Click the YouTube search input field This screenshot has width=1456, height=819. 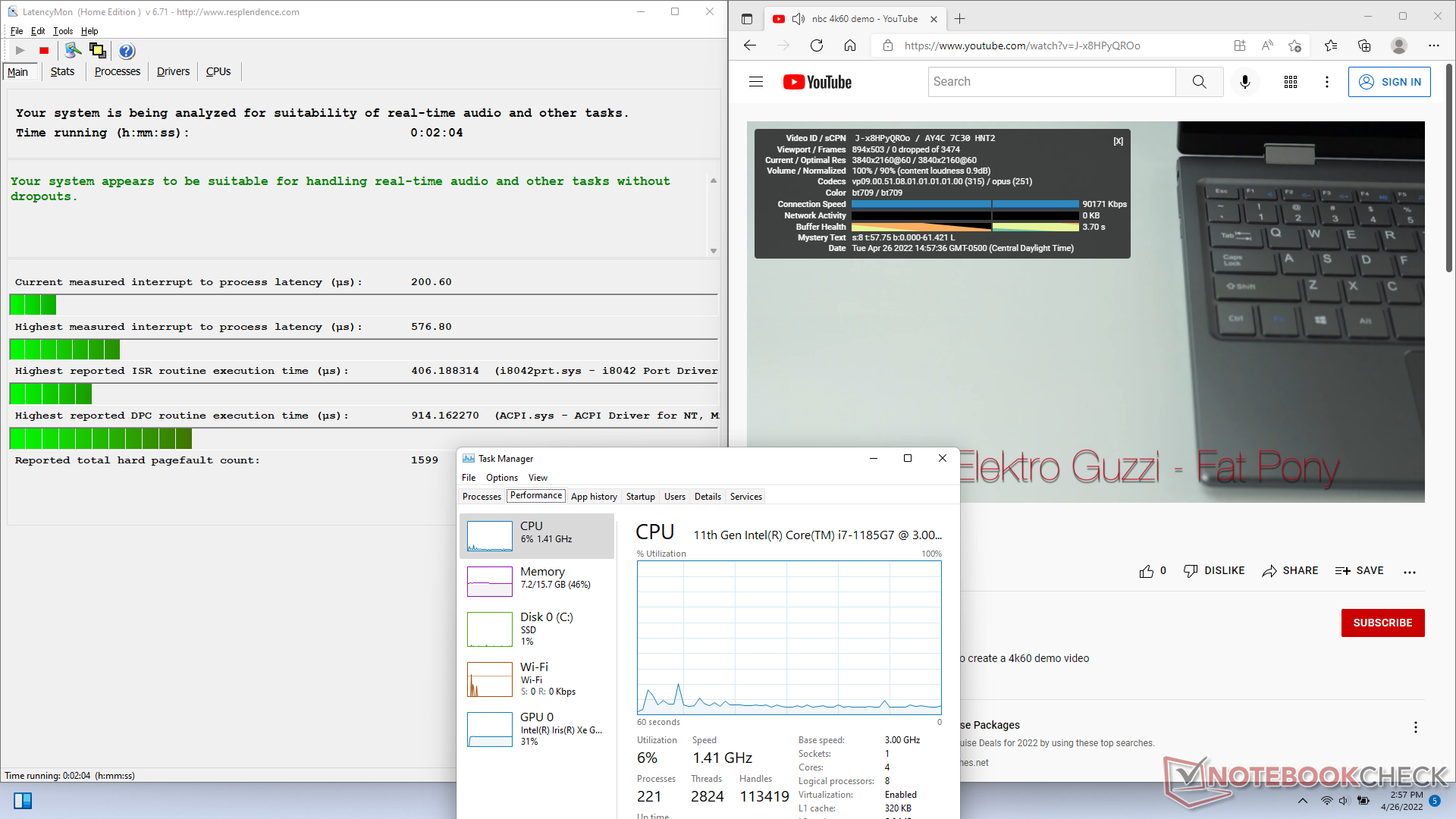[1052, 82]
